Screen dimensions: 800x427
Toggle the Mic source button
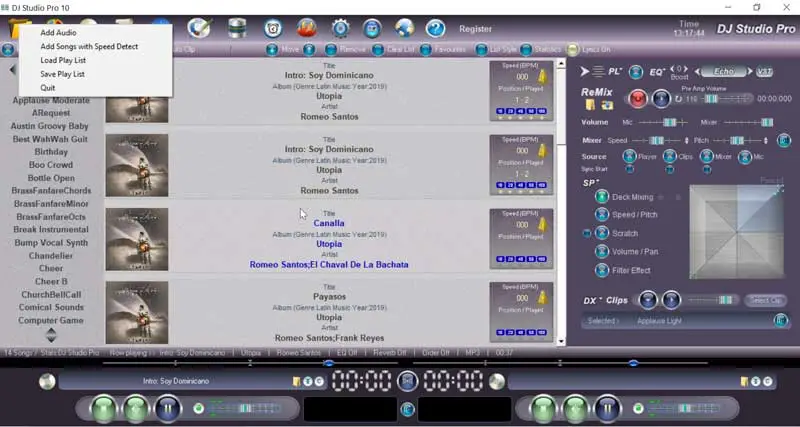[x=745, y=157]
